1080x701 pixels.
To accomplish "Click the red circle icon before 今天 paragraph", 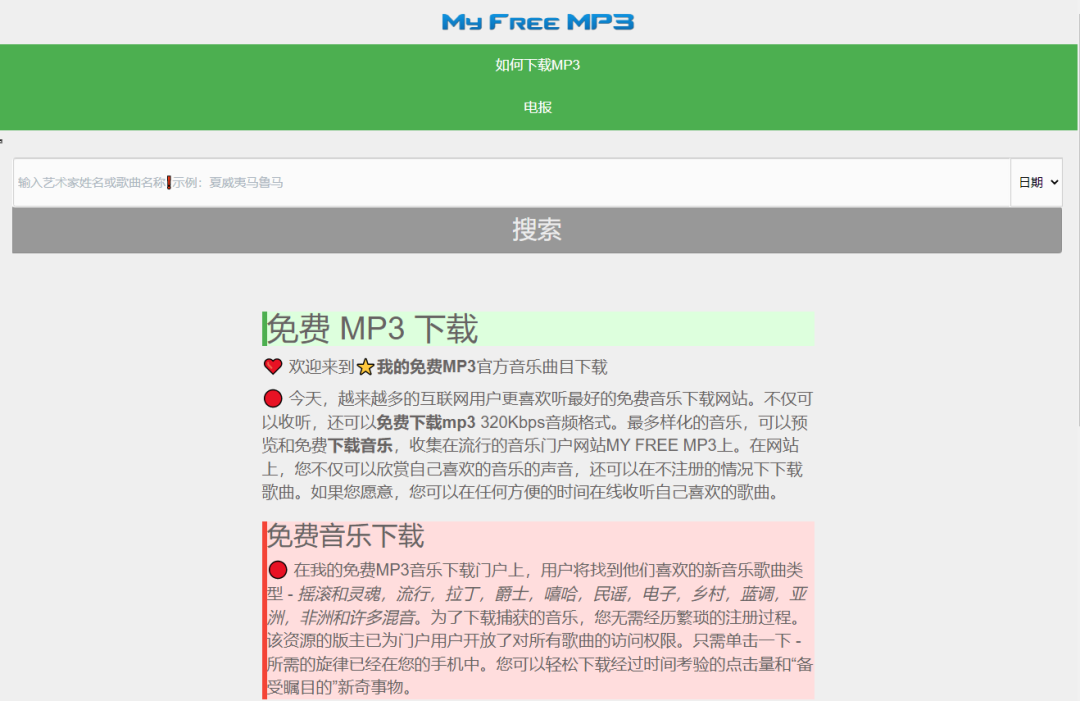I will (273, 397).
